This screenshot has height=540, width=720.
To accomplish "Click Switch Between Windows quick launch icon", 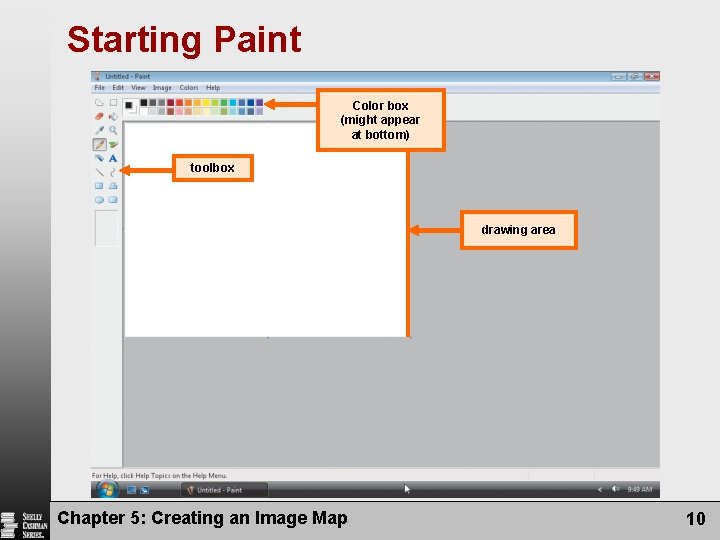I will click(145, 490).
